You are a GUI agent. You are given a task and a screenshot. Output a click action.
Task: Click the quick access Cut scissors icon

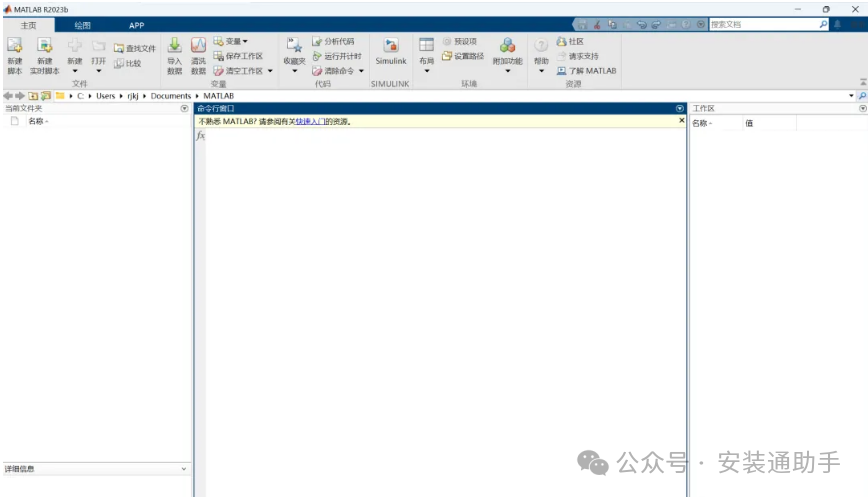point(597,24)
